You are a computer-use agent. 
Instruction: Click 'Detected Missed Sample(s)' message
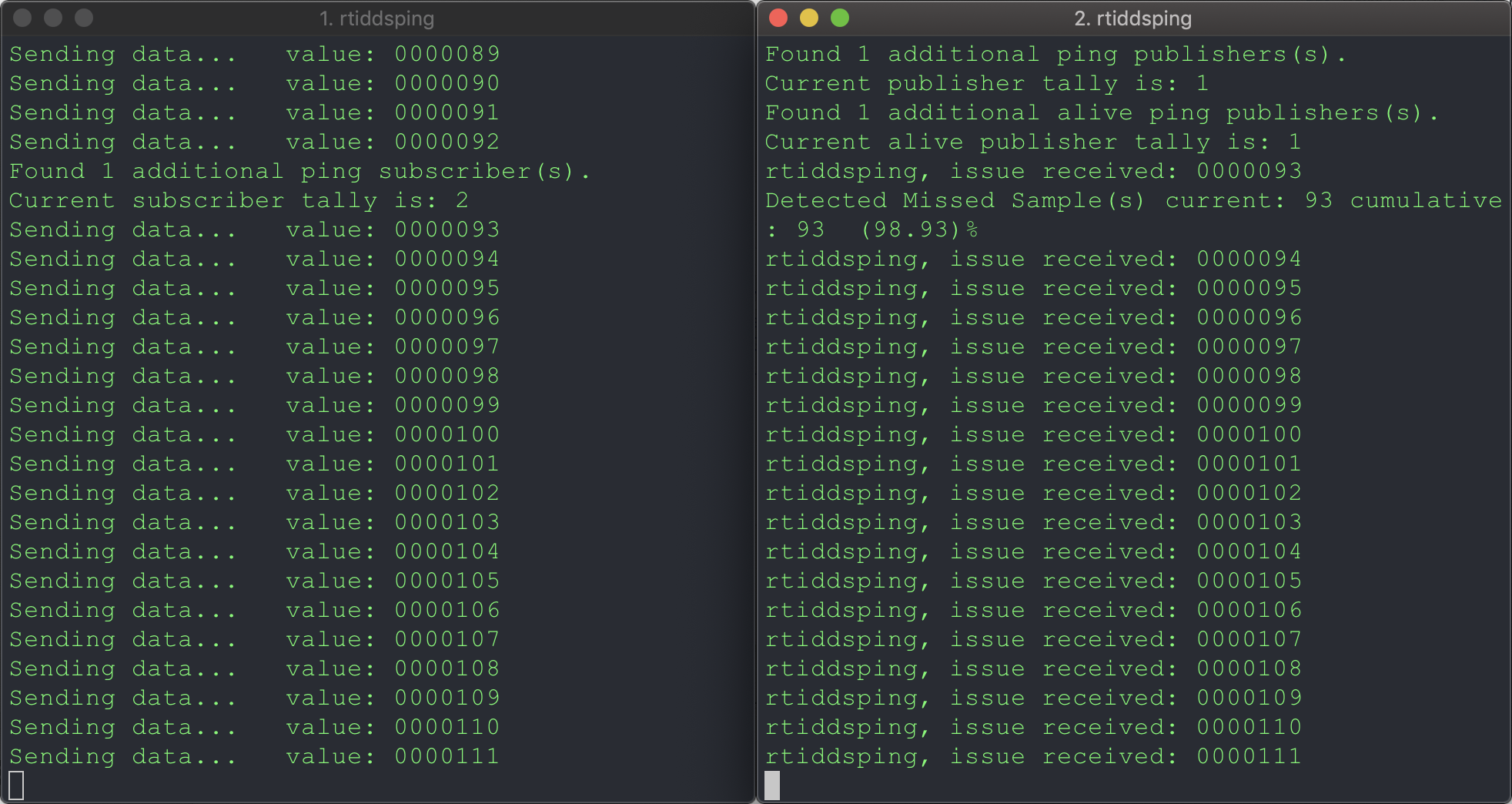coord(955,200)
